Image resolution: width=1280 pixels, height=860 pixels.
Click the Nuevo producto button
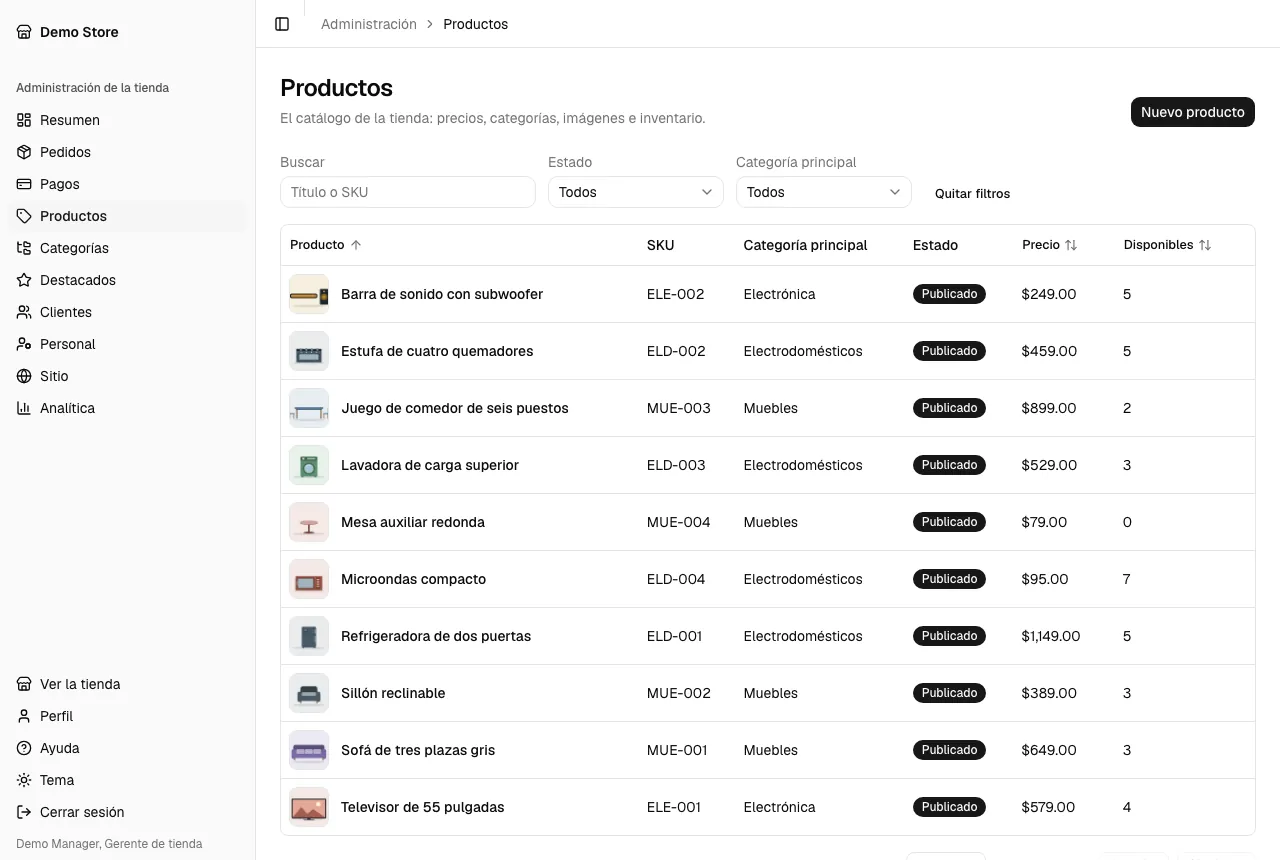click(1193, 112)
